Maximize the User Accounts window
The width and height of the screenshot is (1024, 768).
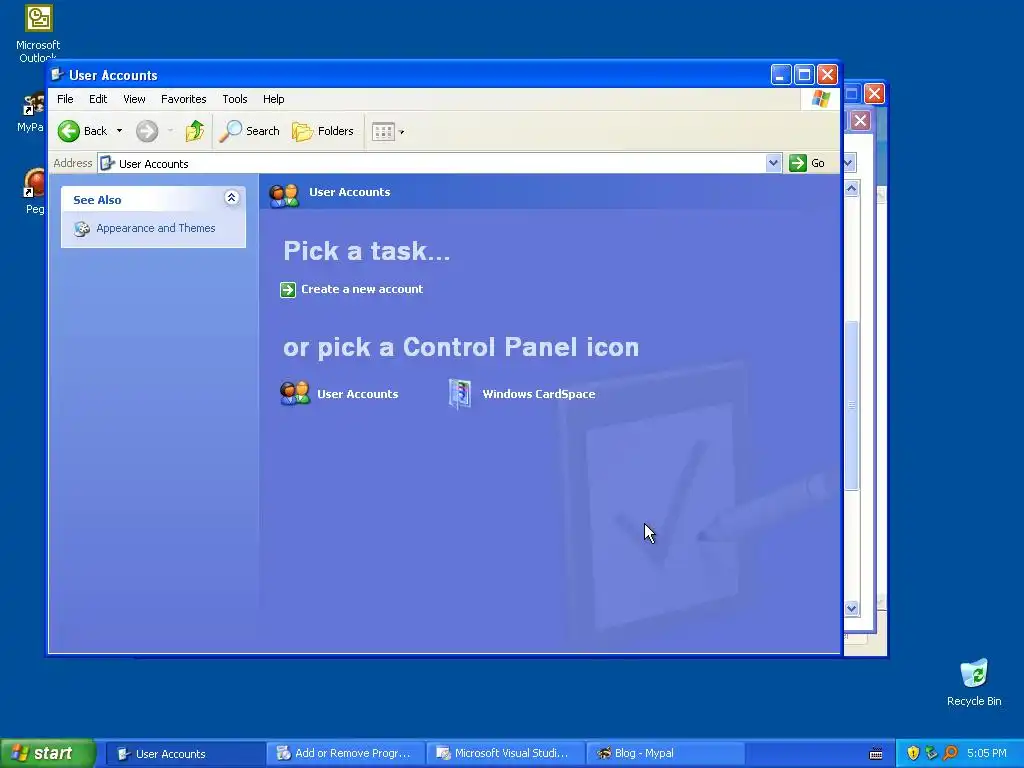tap(805, 74)
